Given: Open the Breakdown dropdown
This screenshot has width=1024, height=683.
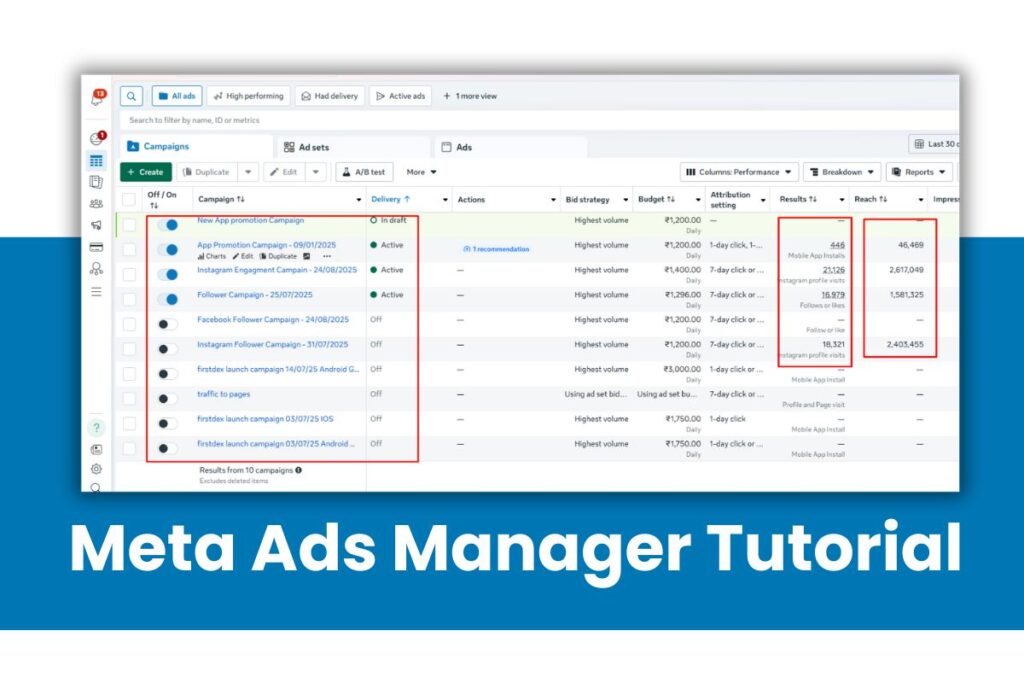Looking at the screenshot, I should coord(842,172).
